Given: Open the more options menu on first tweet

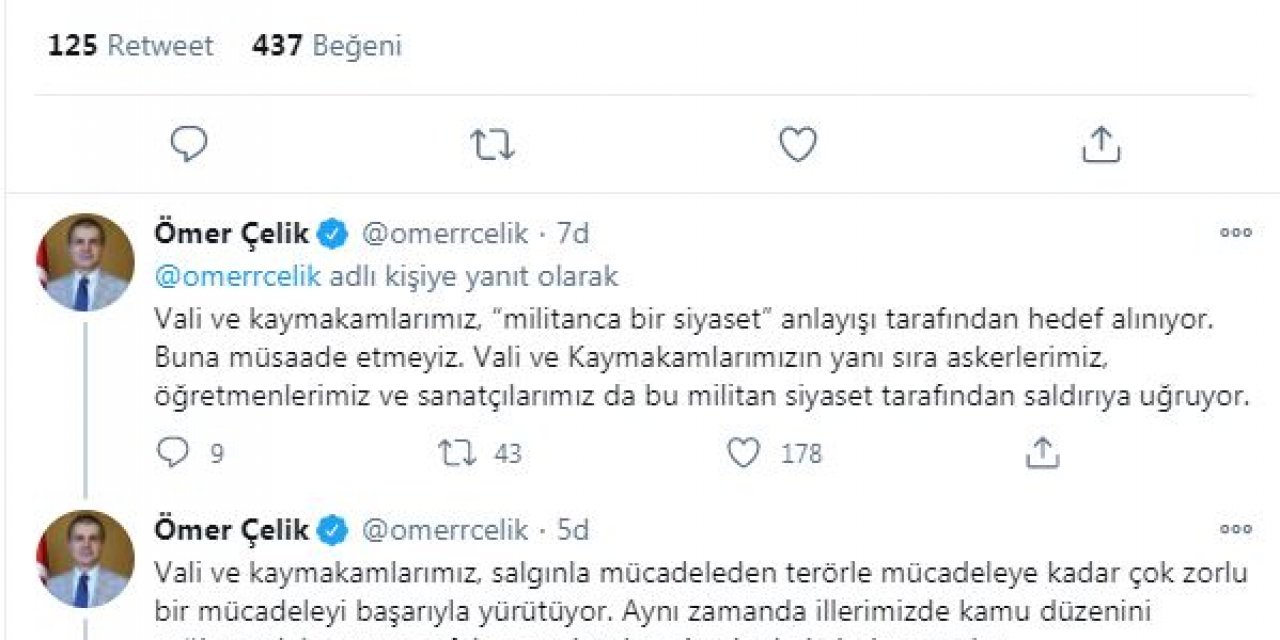Looking at the screenshot, I should pos(1236,232).
